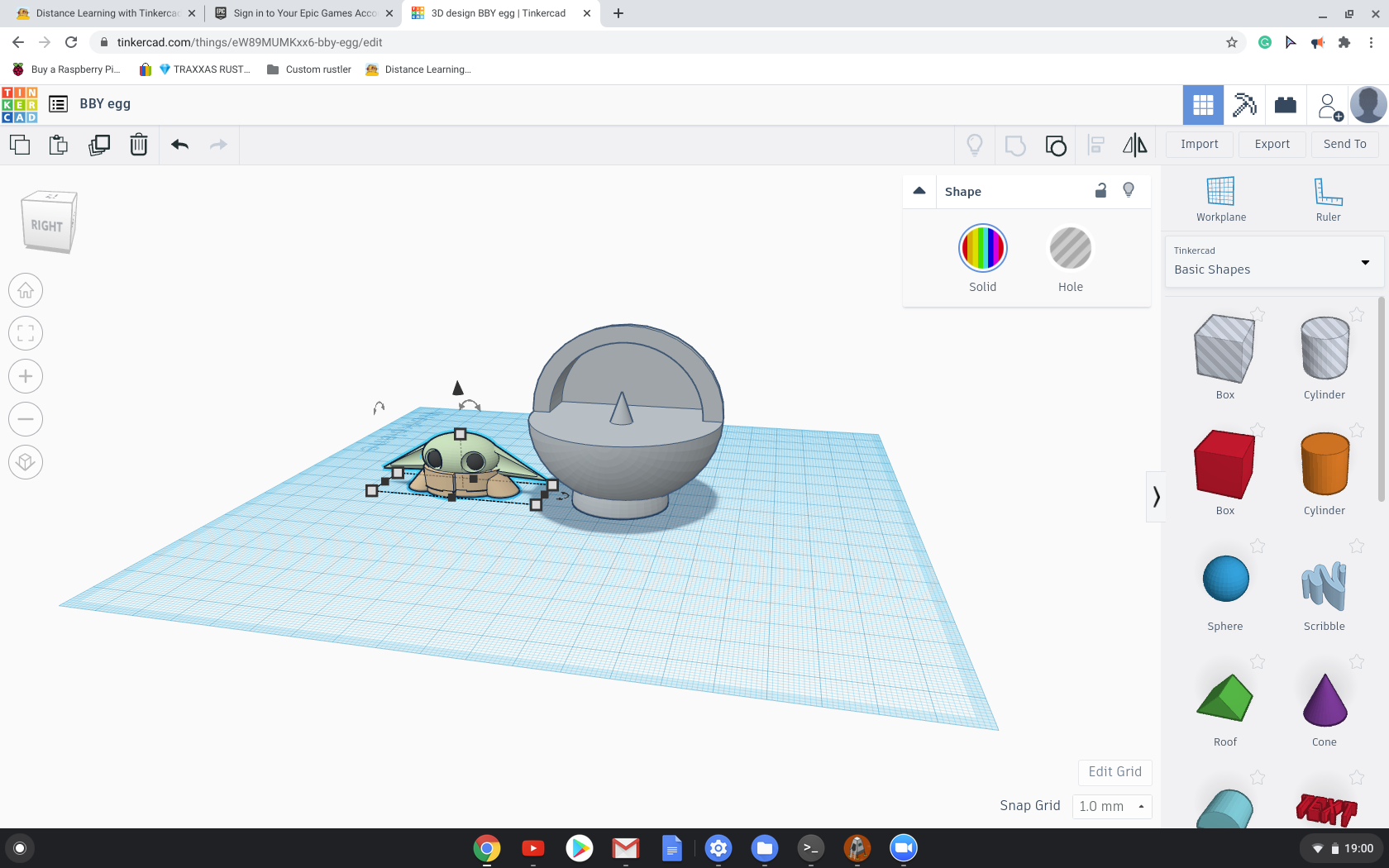Click the BBY egg design name
The height and width of the screenshot is (868, 1389).
coord(105,104)
